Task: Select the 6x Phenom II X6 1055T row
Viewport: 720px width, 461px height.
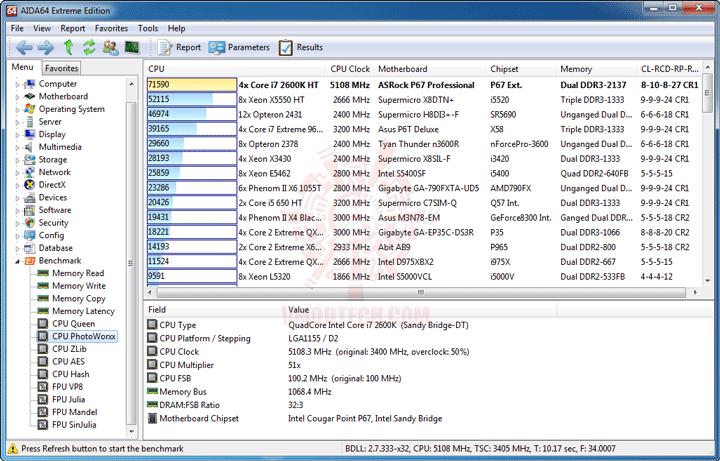Action: 423,188
